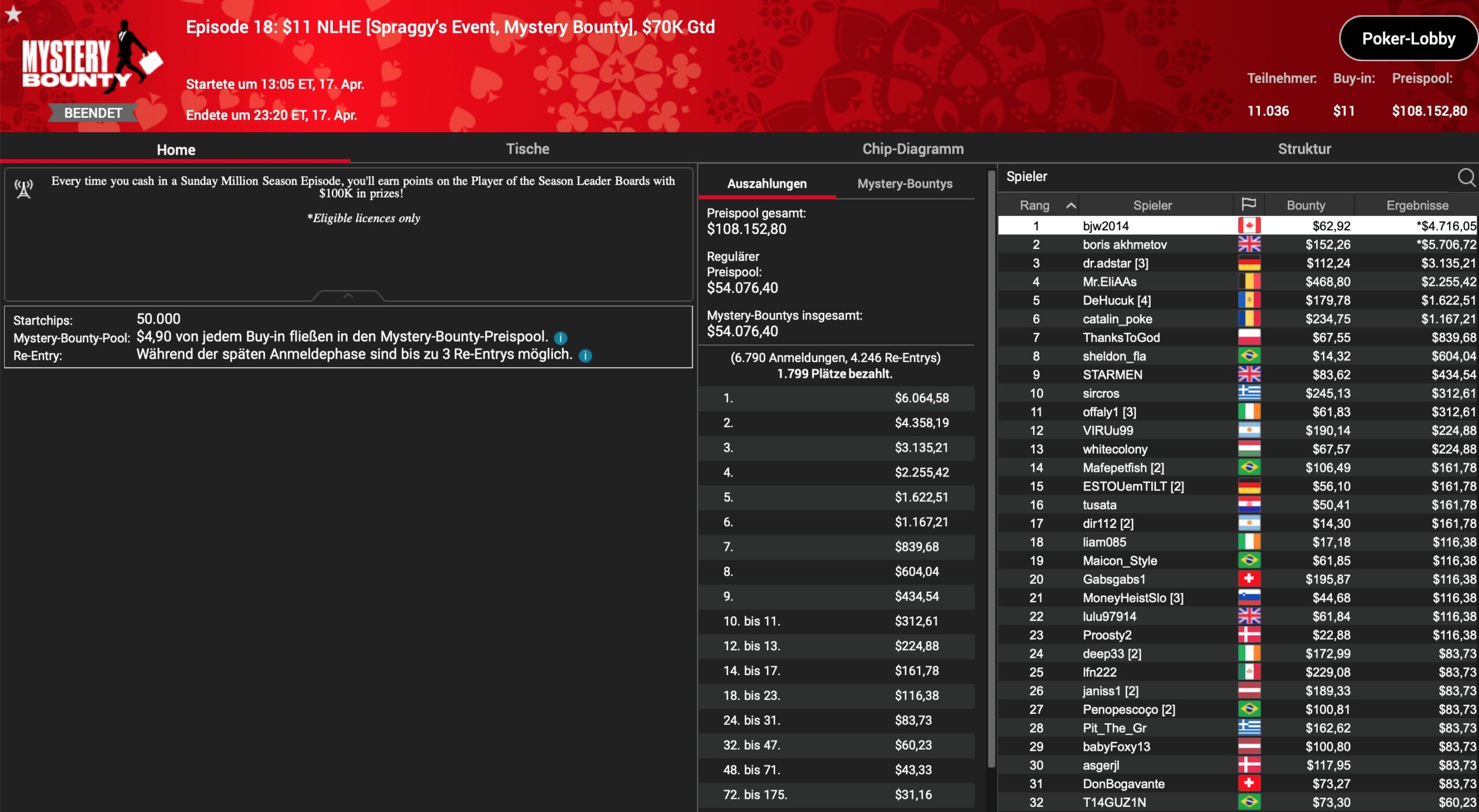The height and width of the screenshot is (812, 1479).
Task: Sort players by country flag column
Action: pyautogui.click(x=1248, y=204)
